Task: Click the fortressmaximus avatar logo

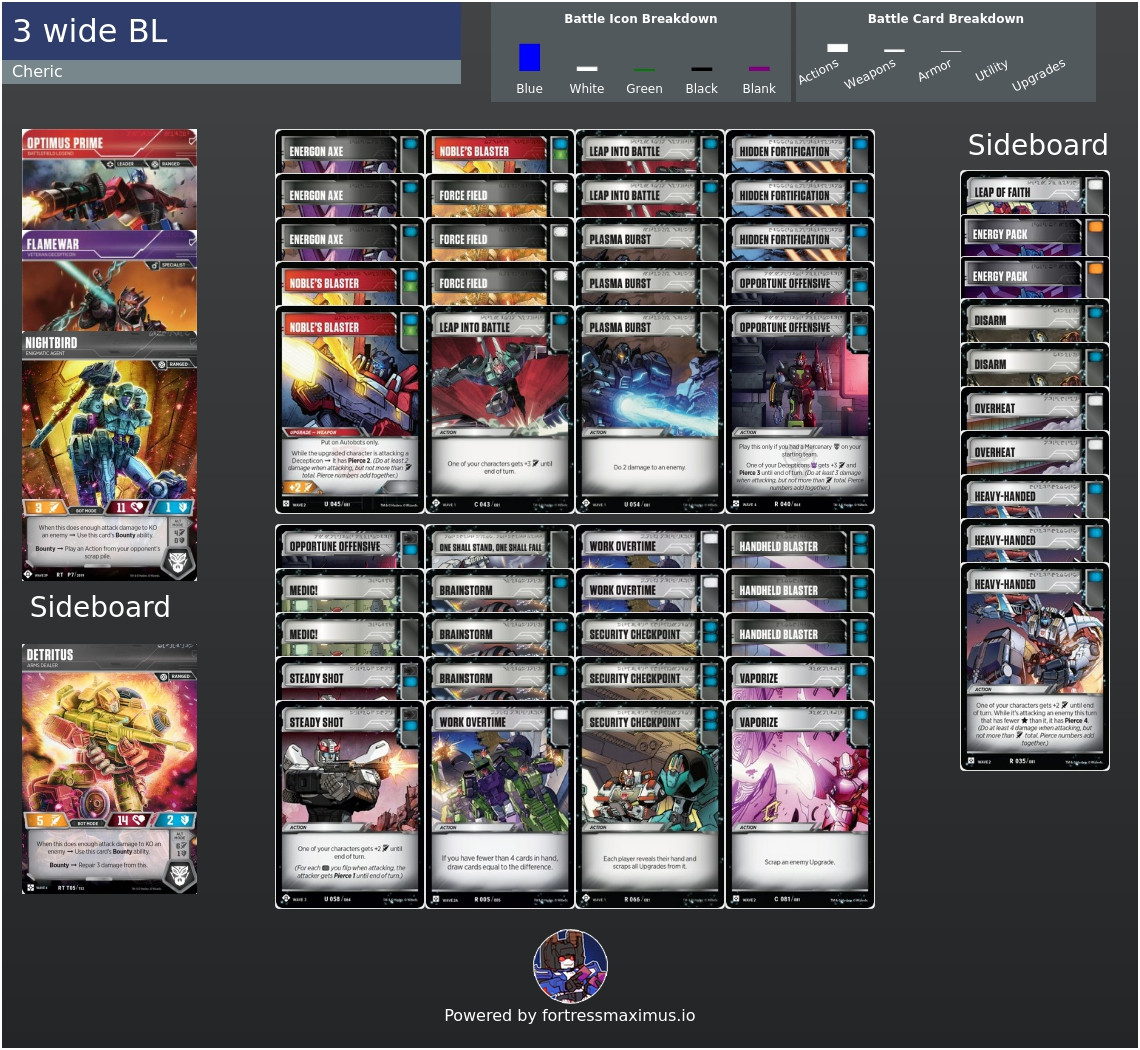Action: point(571,966)
